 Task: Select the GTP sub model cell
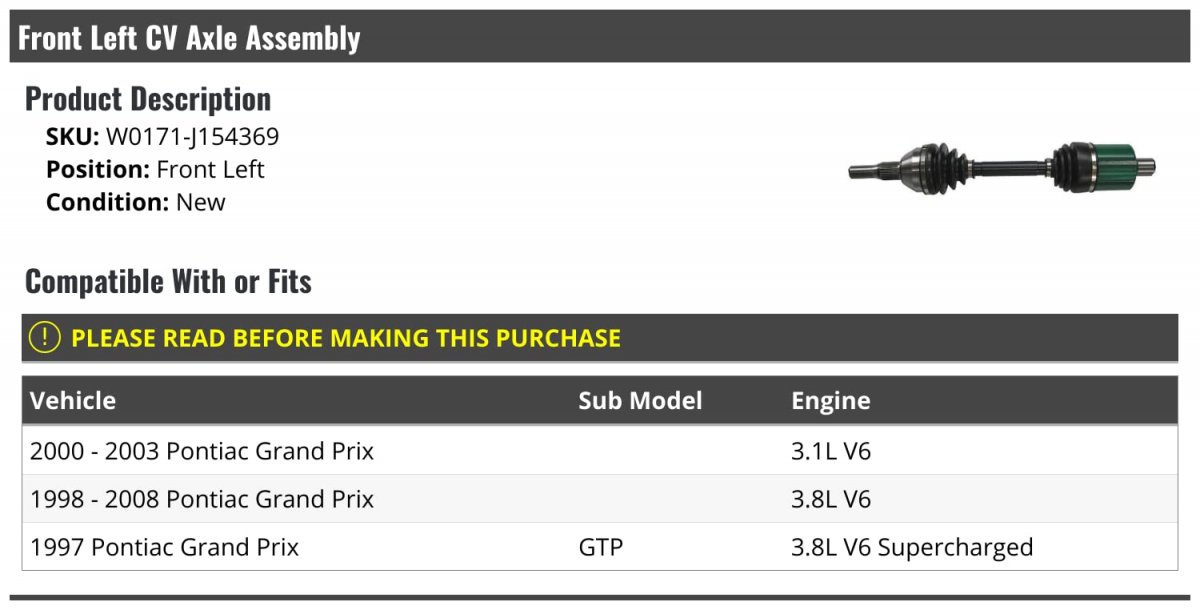click(600, 547)
